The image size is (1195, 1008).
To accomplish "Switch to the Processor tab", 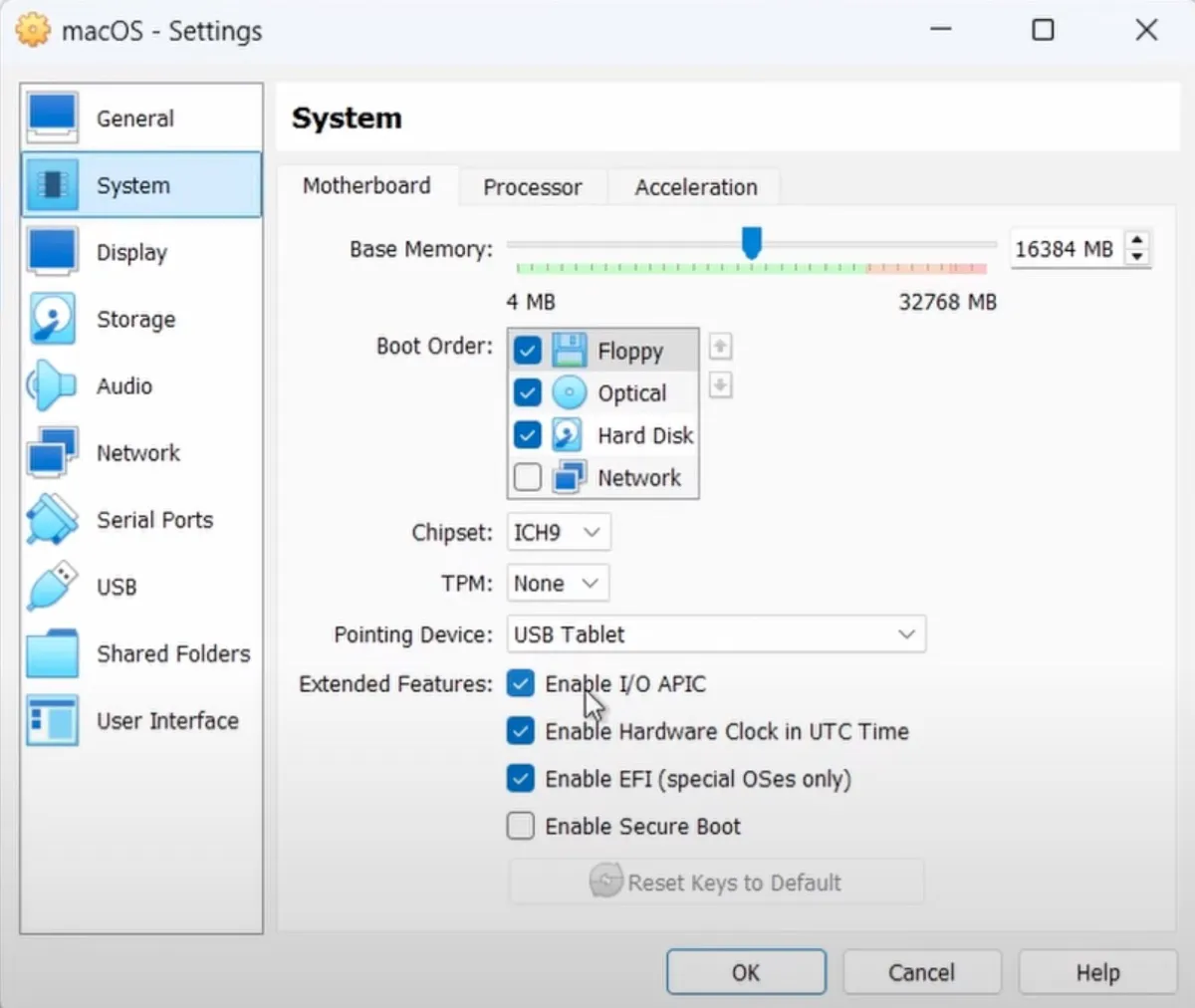I will [x=533, y=187].
